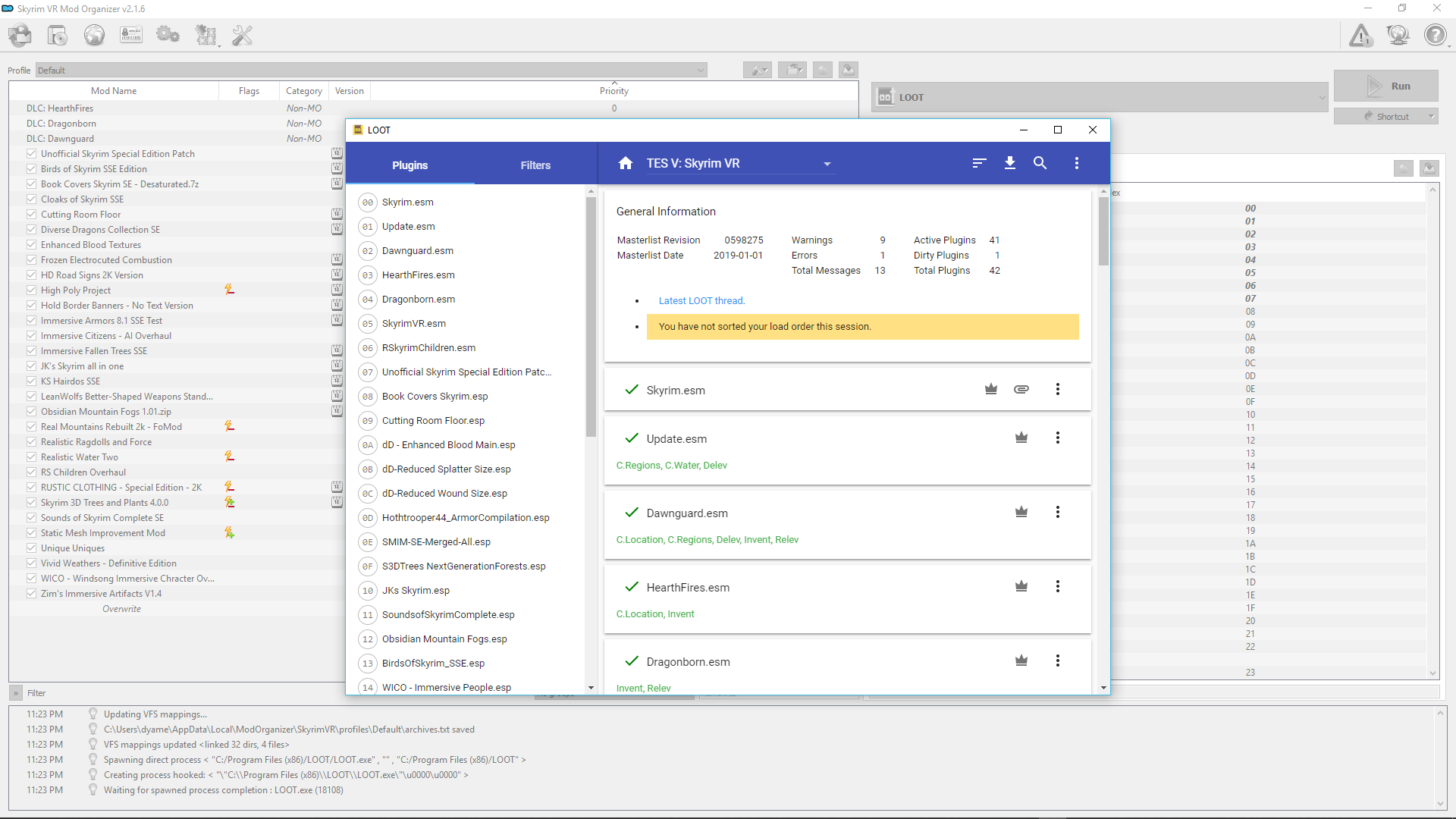Click the LOOT details pane scrollbar
The height and width of the screenshot is (819, 1456).
coord(1103,231)
